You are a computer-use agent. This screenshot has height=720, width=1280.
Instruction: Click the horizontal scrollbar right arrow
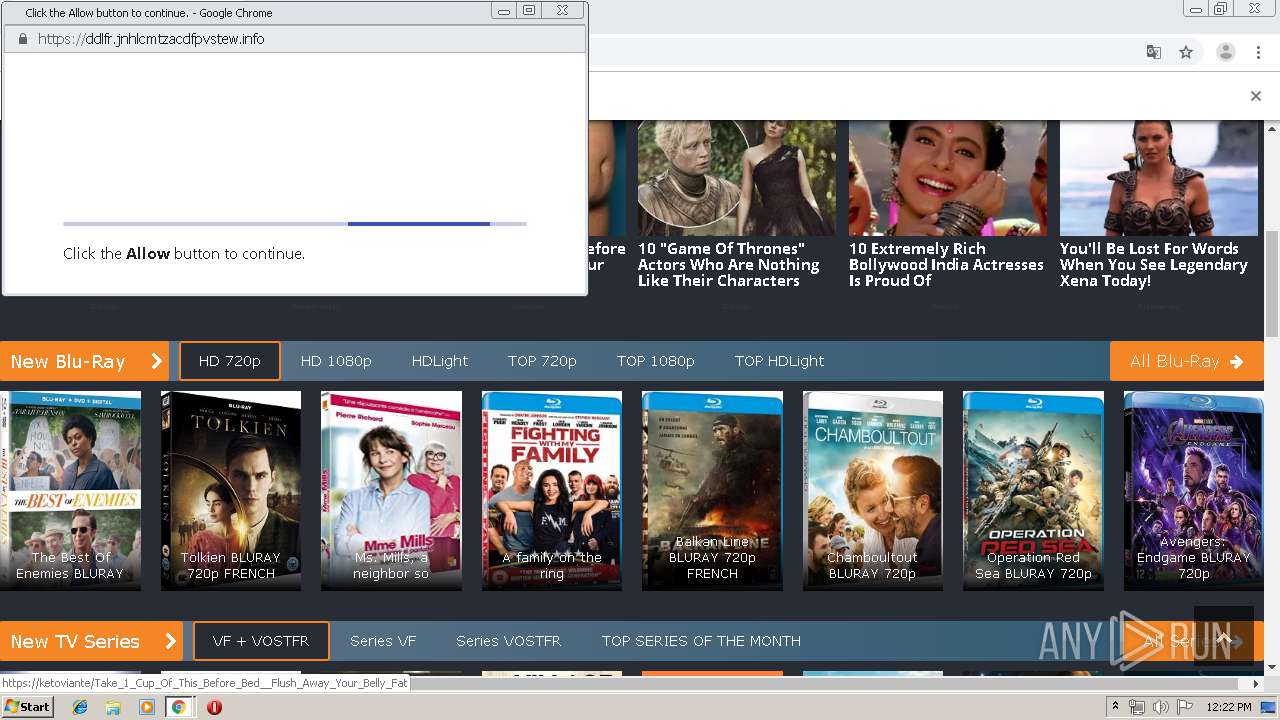(1257, 684)
